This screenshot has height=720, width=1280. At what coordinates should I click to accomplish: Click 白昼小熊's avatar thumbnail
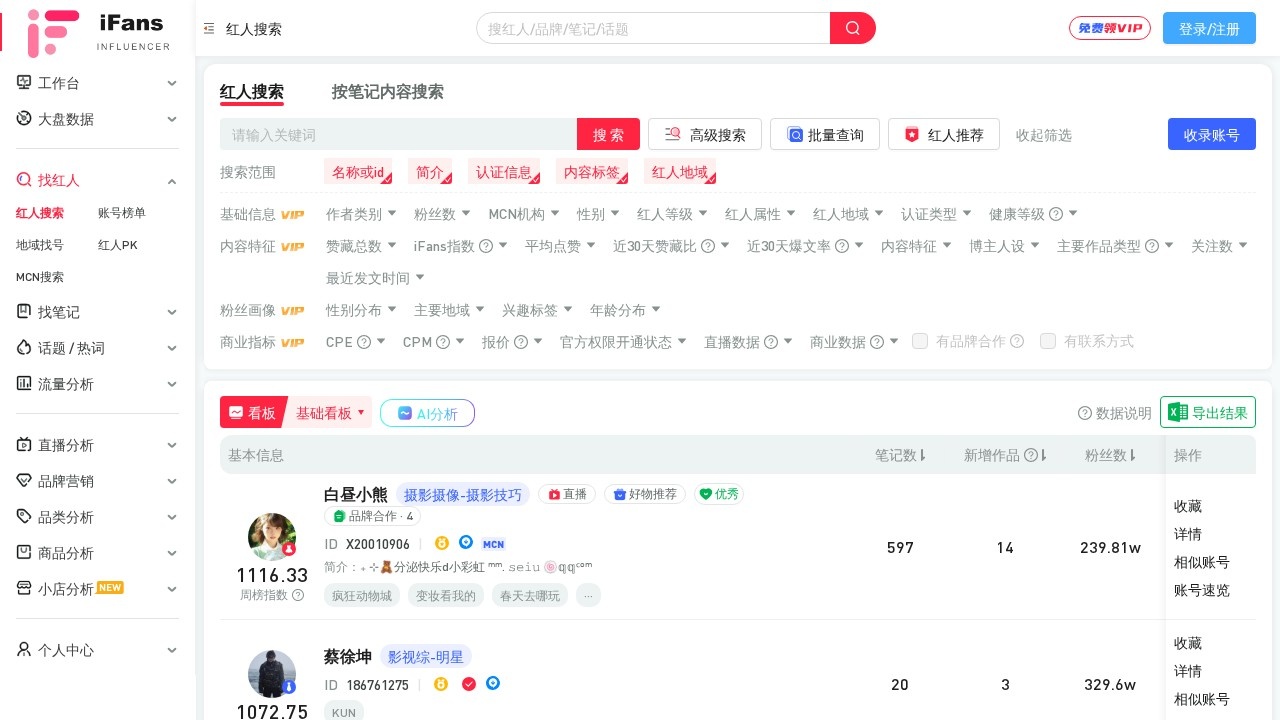point(272,537)
